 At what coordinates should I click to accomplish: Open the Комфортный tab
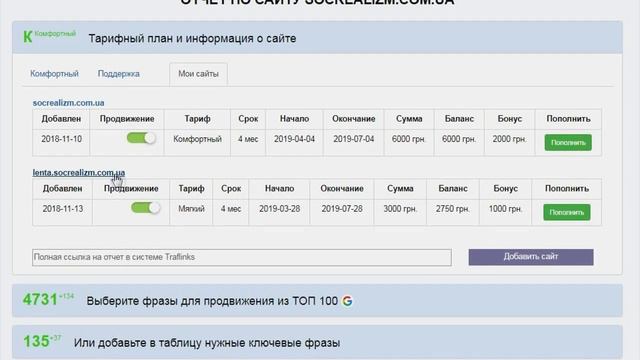point(54,74)
